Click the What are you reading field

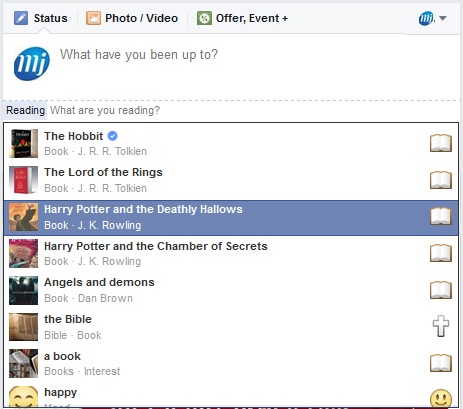tap(253, 110)
